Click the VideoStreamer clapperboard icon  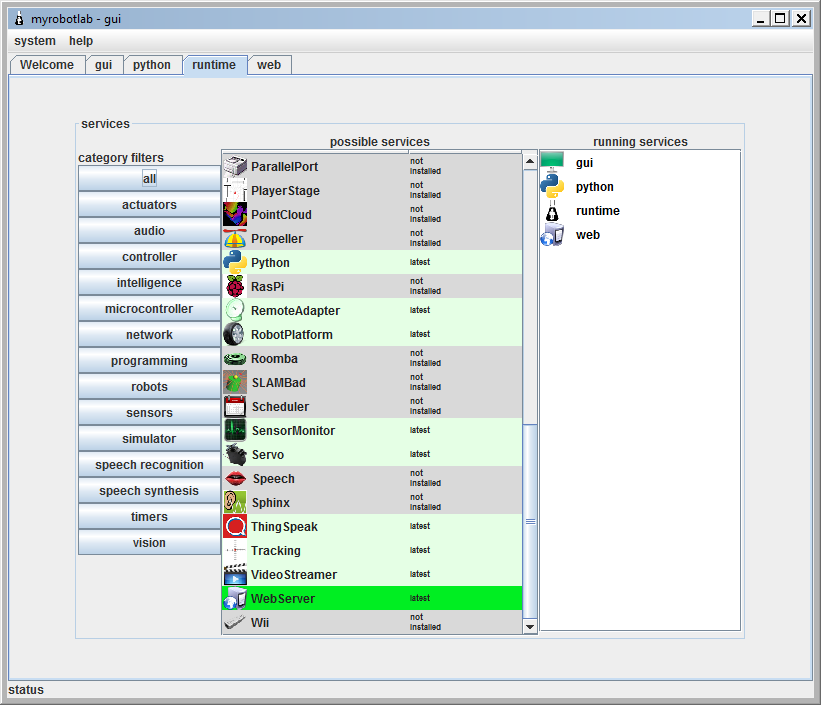point(235,575)
